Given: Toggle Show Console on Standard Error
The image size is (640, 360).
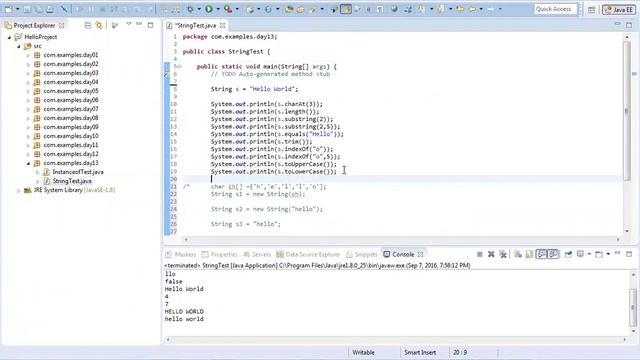Looking at the screenshot, I should [x=553, y=254].
